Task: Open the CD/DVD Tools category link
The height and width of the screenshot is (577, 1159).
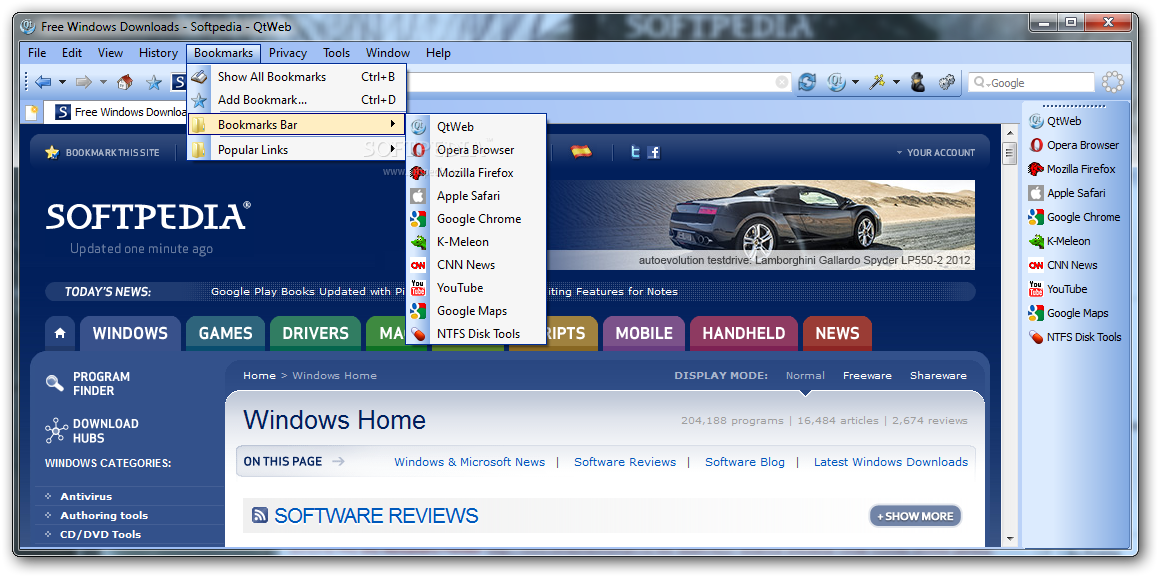Action: tap(101, 534)
